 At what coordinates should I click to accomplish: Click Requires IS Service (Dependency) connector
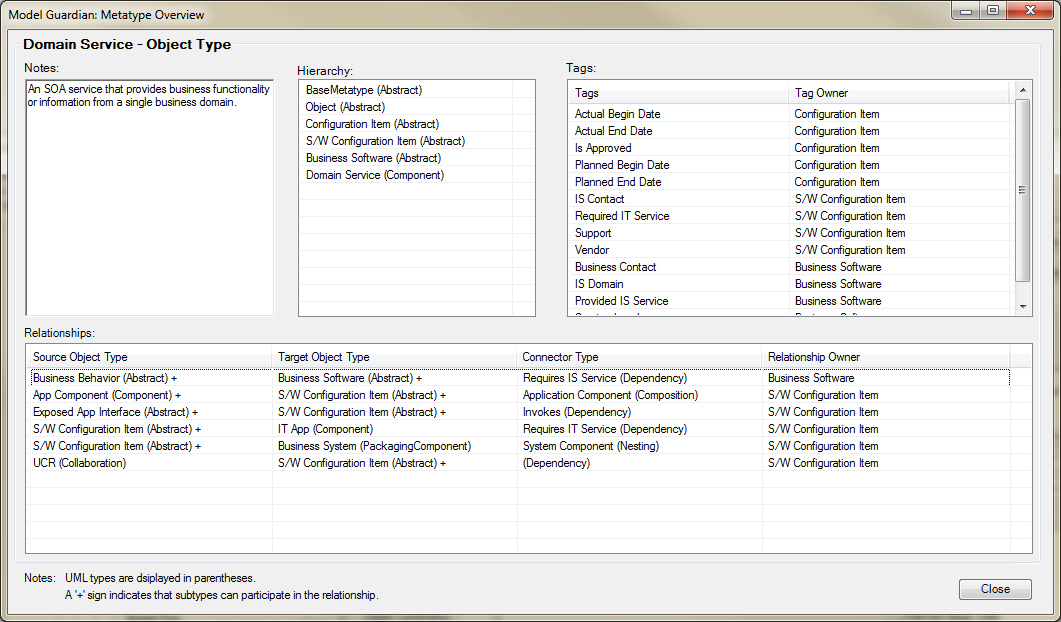pyautogui.click(x=605, y=378)
